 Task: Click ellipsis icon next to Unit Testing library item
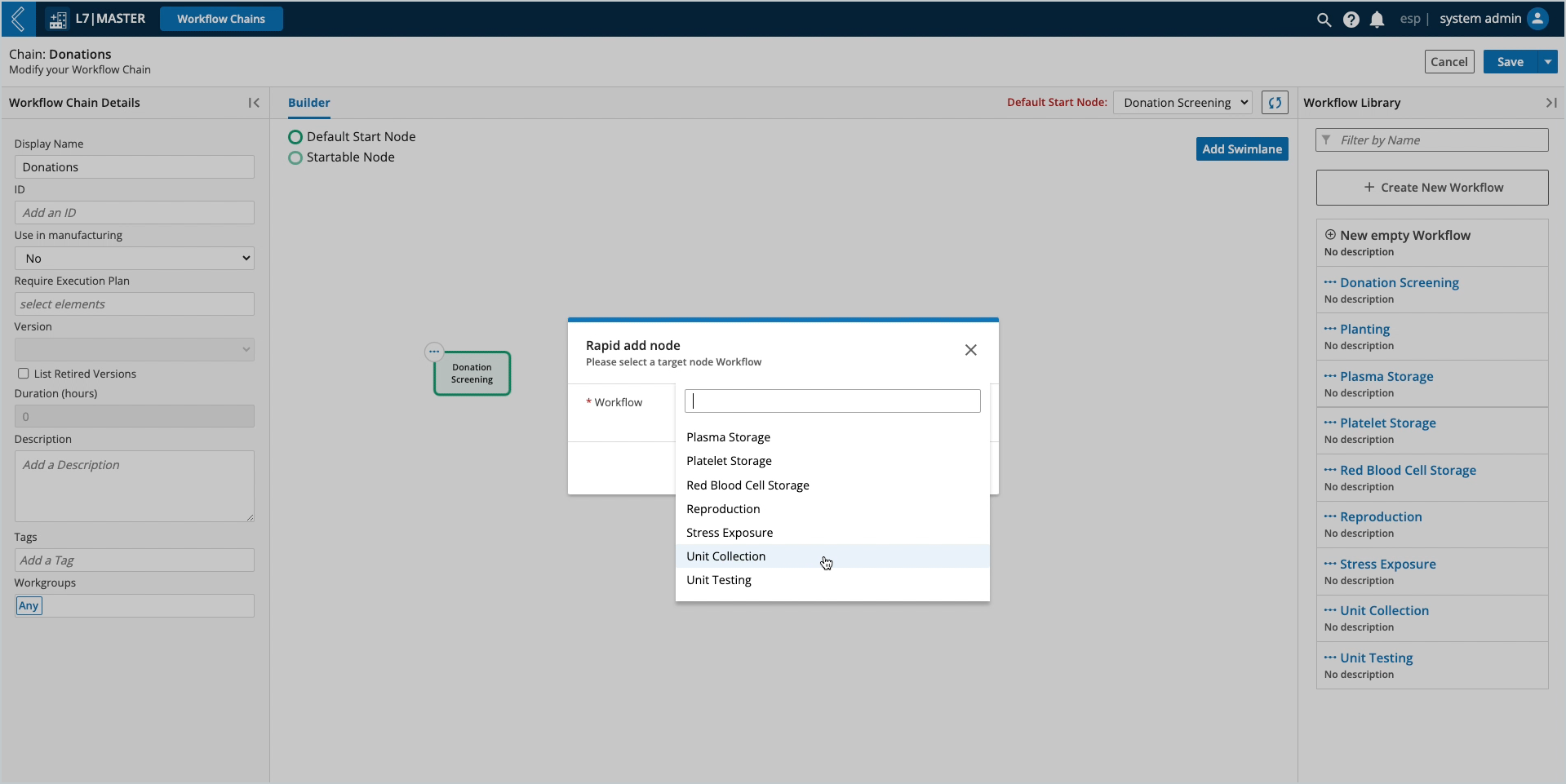point(1330,658)
